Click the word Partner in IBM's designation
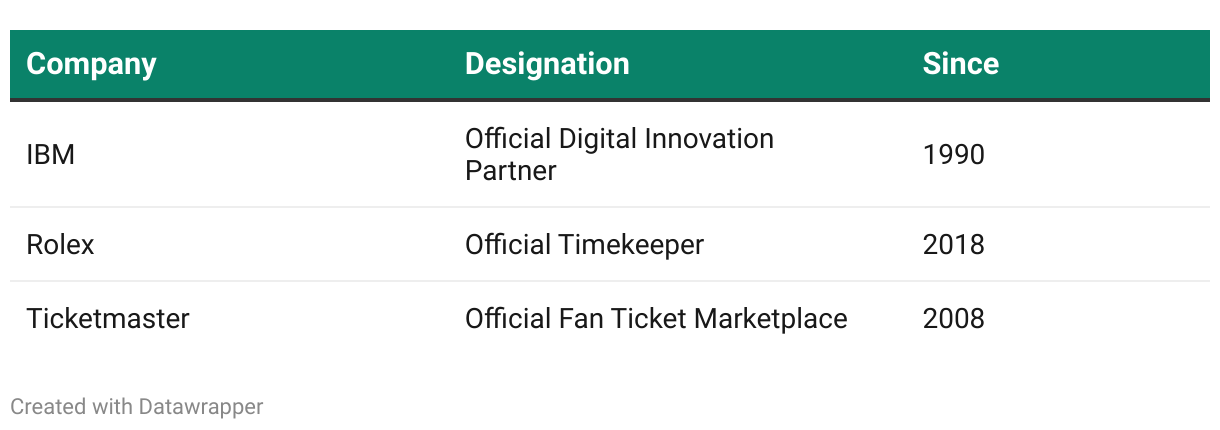This screenshot has height=430, width=1220. tap(510, 171)
